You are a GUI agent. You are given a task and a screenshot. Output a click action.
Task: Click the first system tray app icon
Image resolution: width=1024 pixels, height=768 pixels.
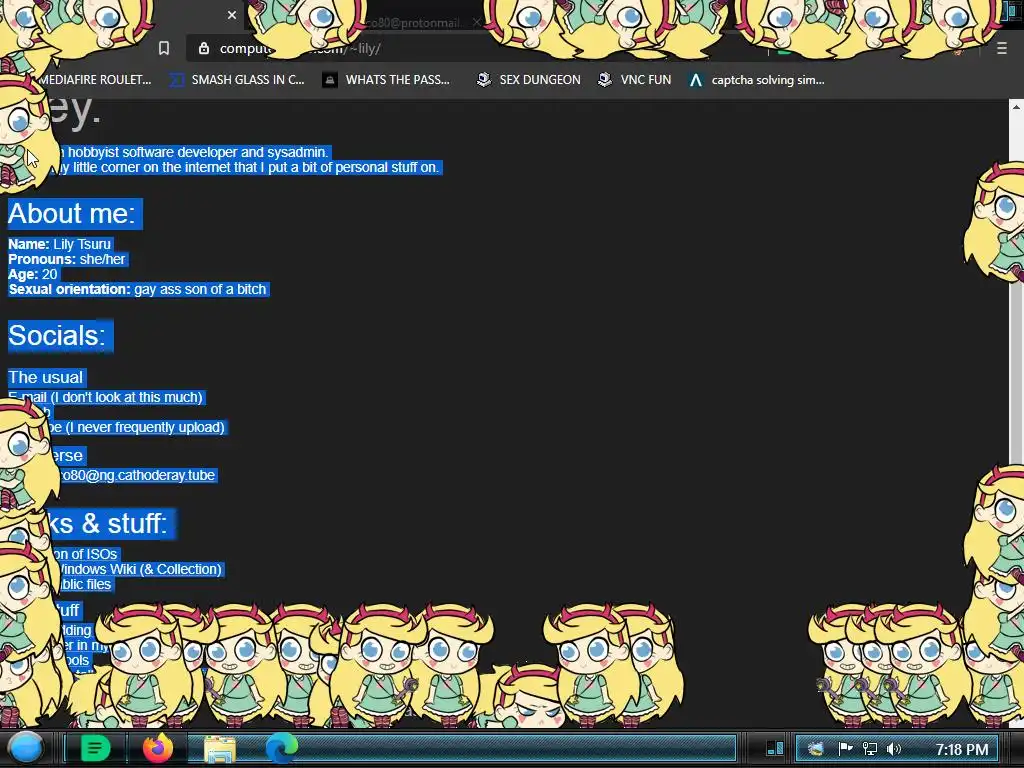[x=816, y=748]
